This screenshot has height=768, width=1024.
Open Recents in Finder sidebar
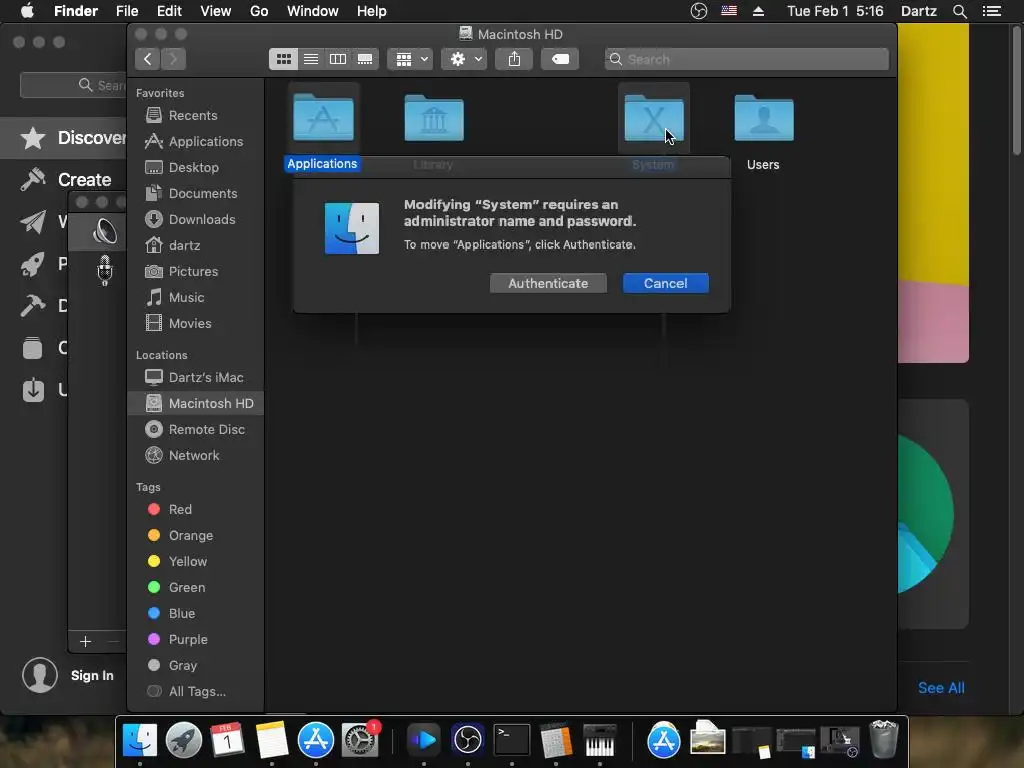click(x=196, y=116)
